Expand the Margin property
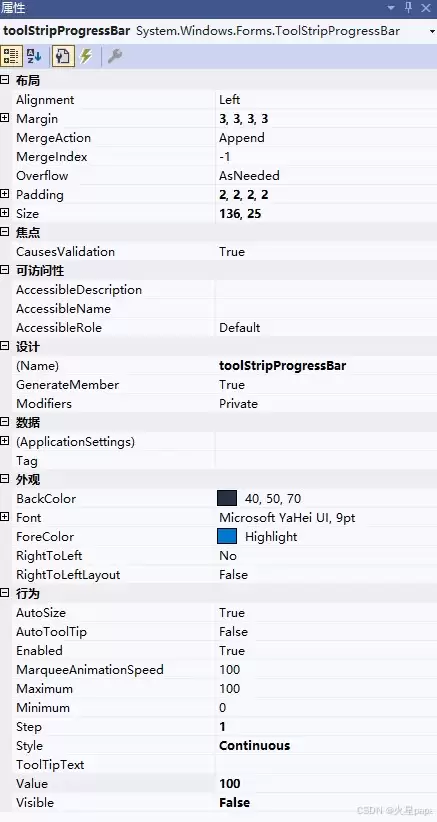The height and width of the screenshot is (822, 437). click(x=5, y=118)
